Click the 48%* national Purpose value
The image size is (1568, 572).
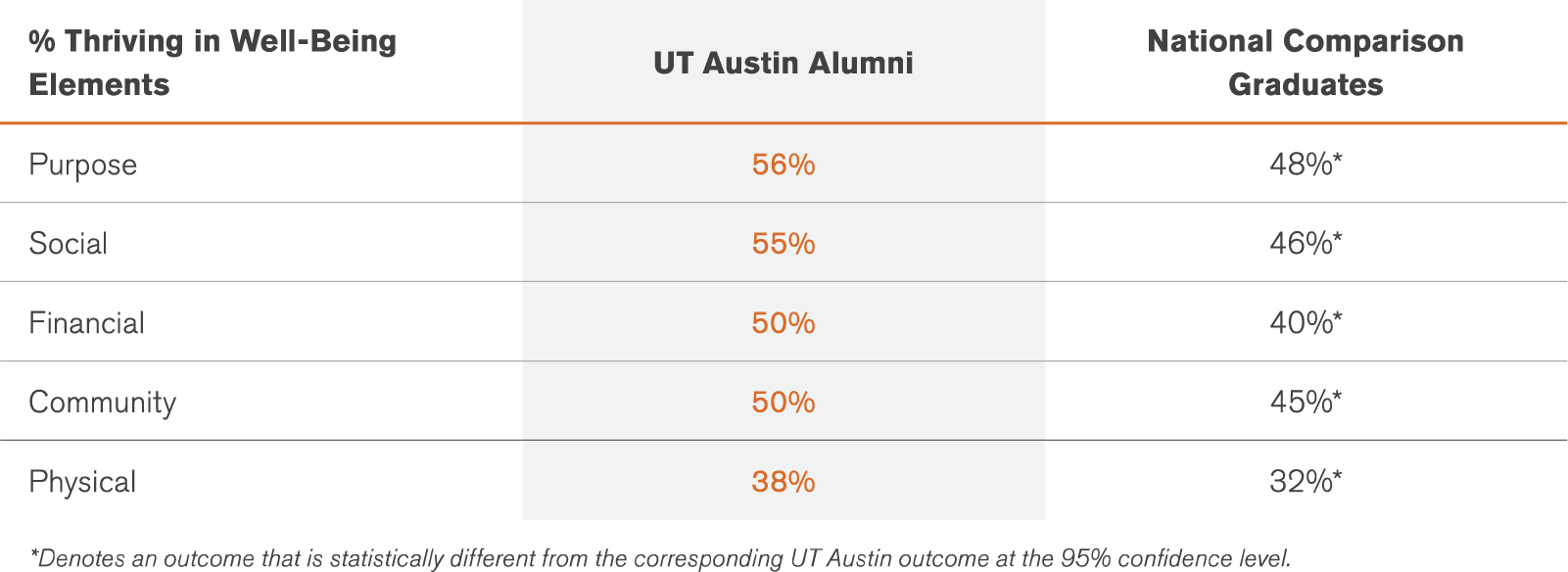point(1306,165)
